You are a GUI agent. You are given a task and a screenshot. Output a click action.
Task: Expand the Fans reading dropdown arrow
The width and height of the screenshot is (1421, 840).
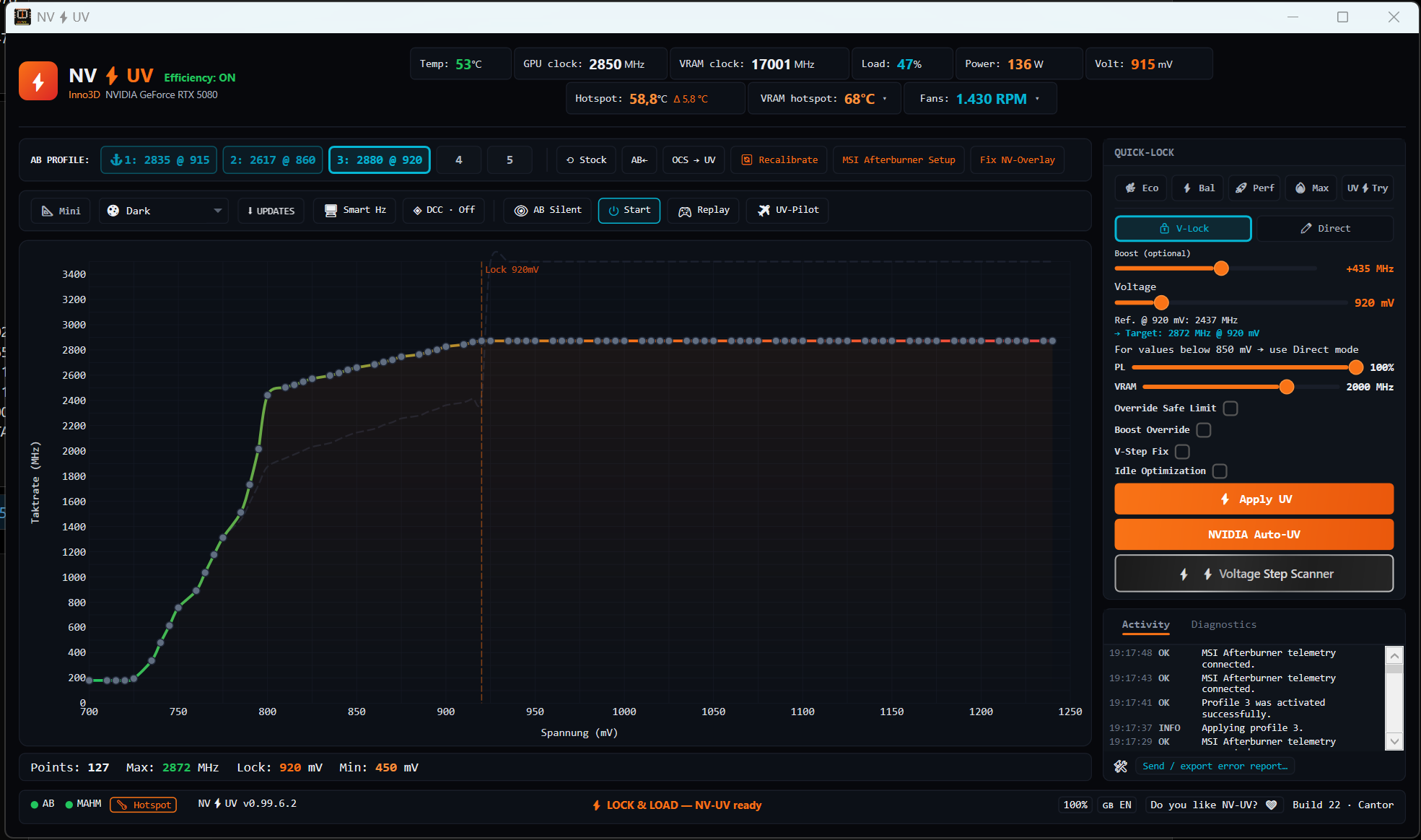pyautogui.click(x=1038, y=99)
